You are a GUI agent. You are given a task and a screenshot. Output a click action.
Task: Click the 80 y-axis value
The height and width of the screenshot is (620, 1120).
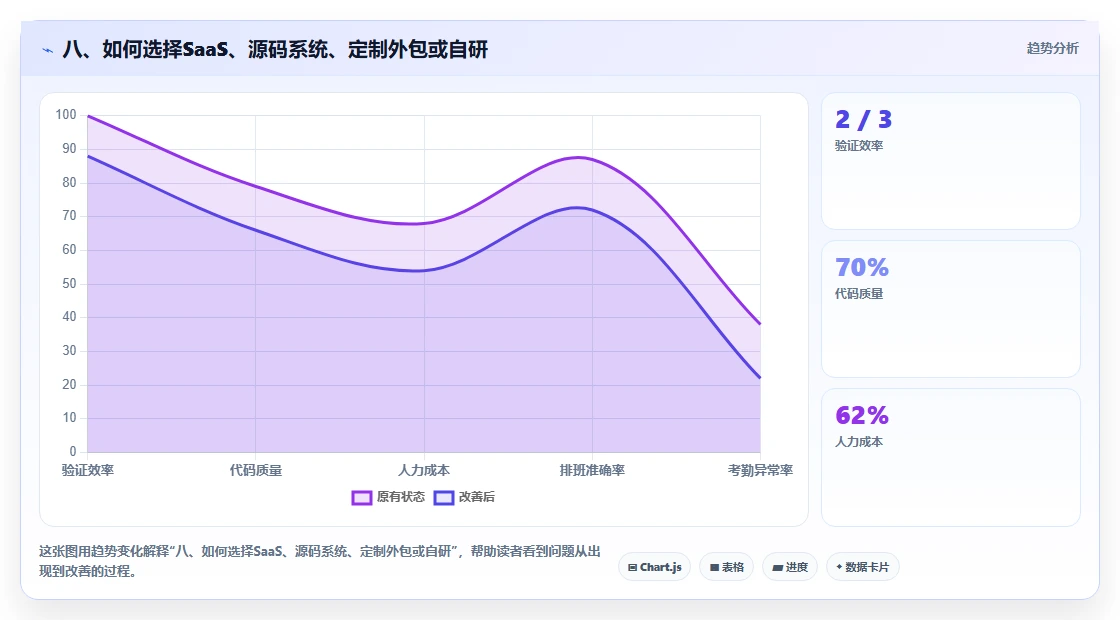[69, 182]
